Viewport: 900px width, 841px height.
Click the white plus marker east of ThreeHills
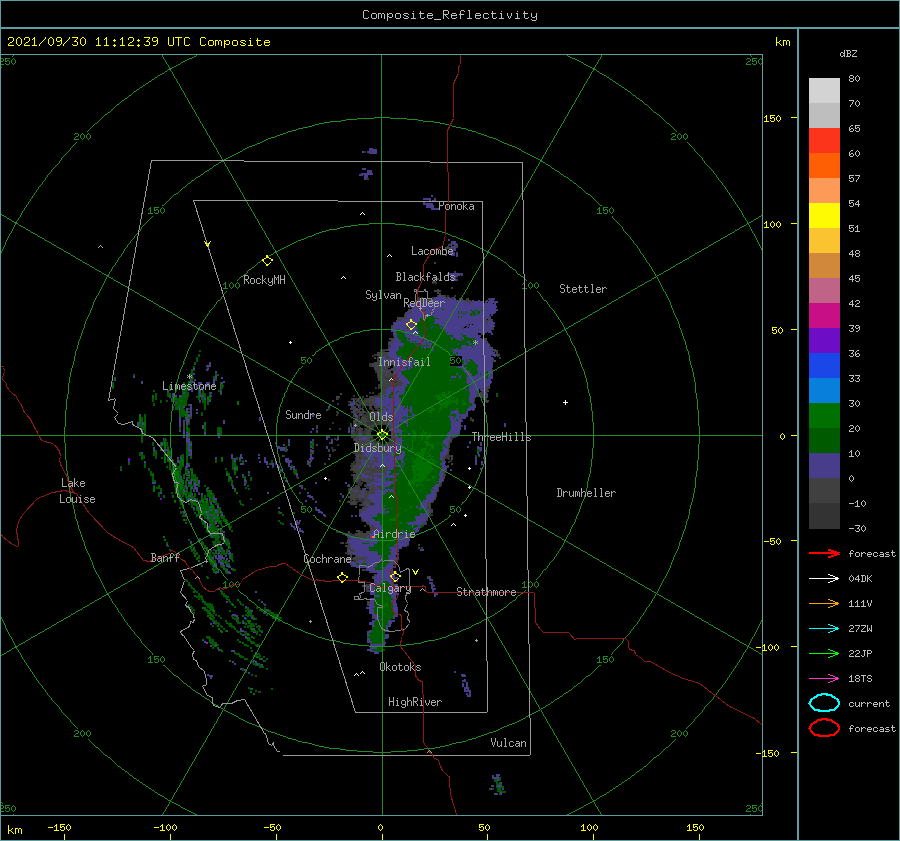(x=565, y=402)
